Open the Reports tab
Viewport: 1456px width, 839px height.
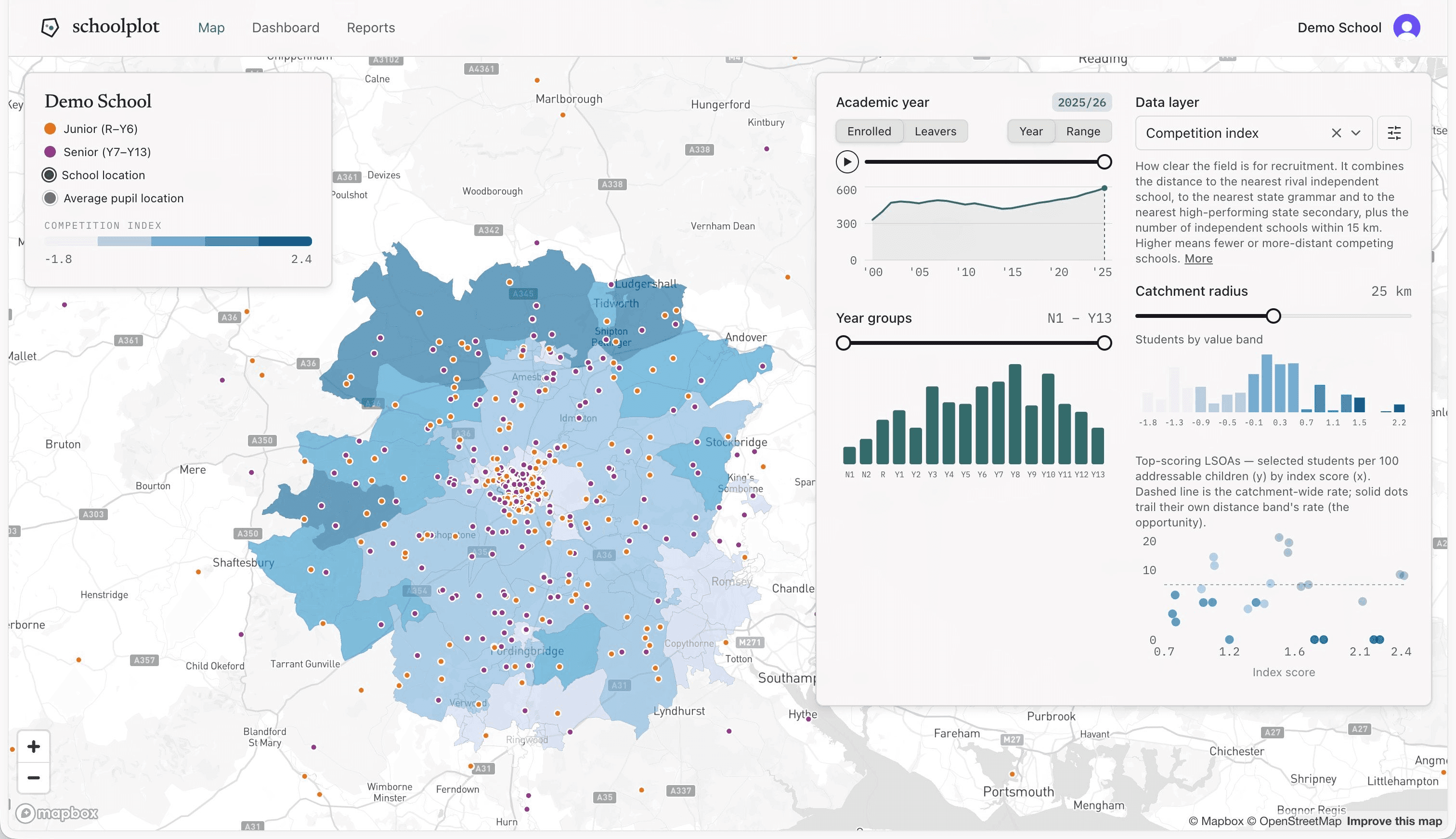coord(371,27)
